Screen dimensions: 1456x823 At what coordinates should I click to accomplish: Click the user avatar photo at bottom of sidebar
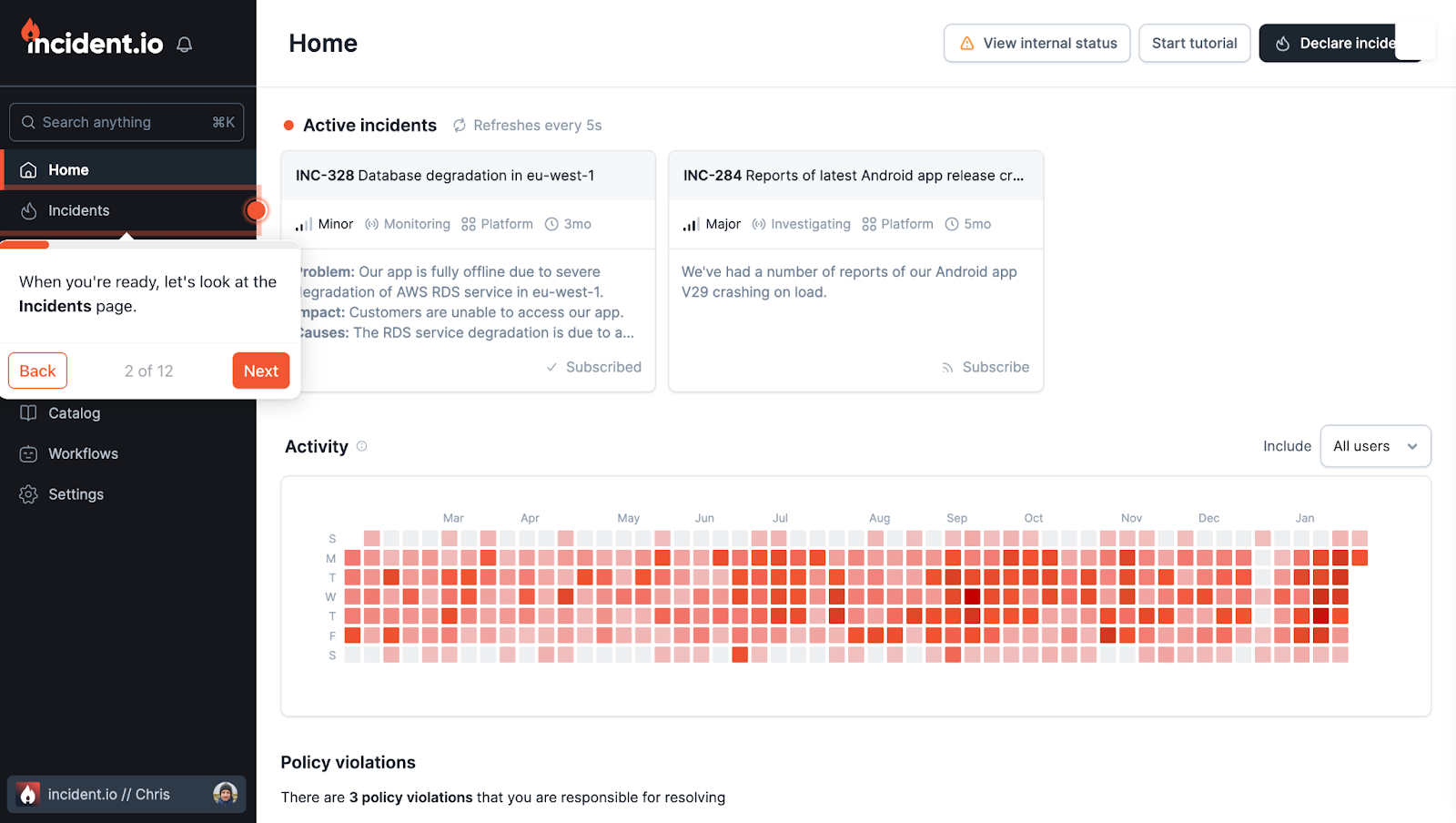(x=226, y=794)
